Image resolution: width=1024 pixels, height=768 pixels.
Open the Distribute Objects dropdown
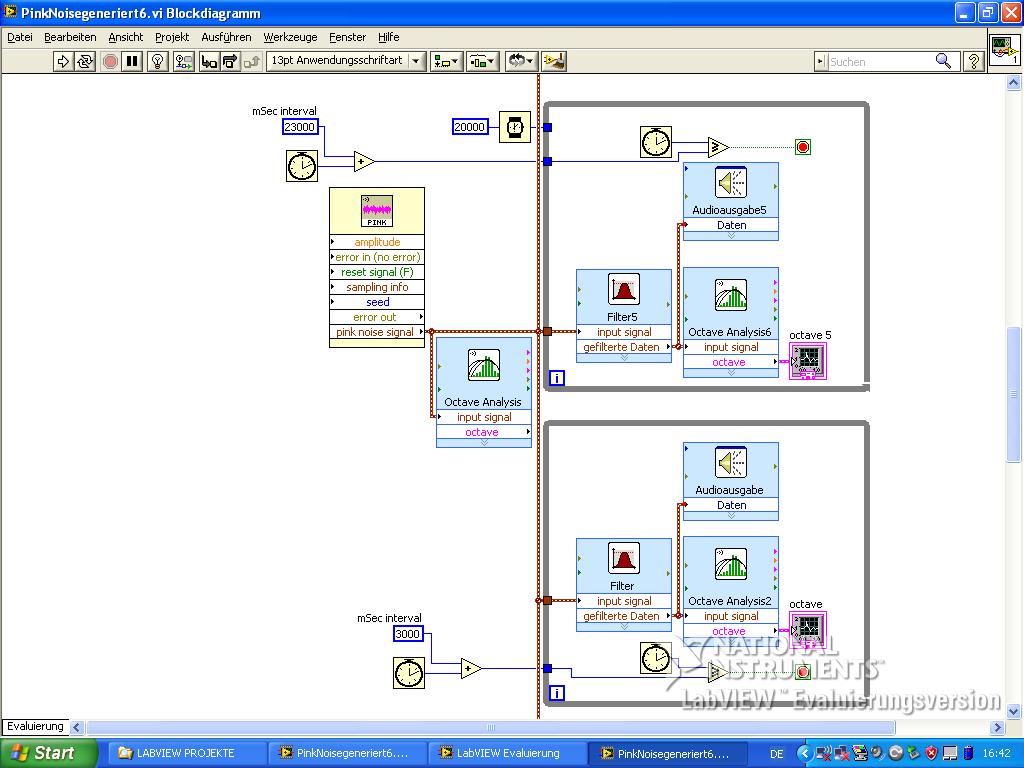483,61
